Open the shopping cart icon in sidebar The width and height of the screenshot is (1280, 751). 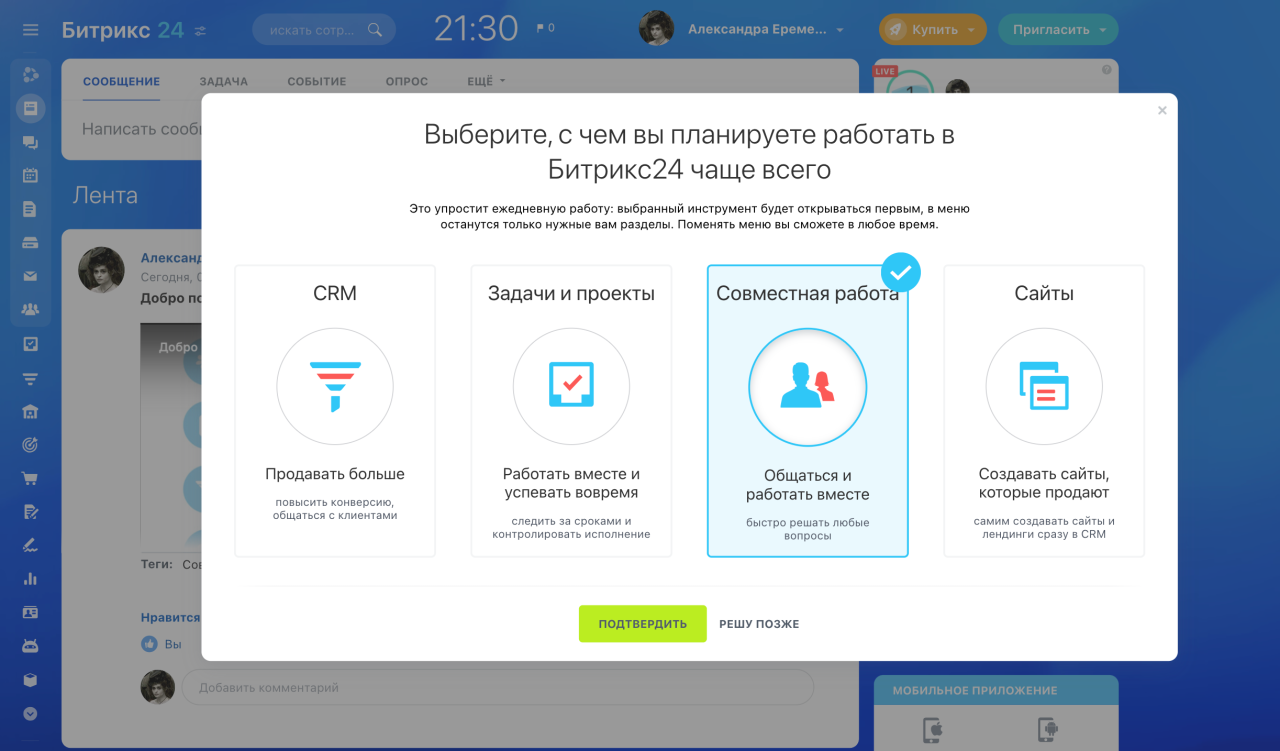tap(30, 478)
